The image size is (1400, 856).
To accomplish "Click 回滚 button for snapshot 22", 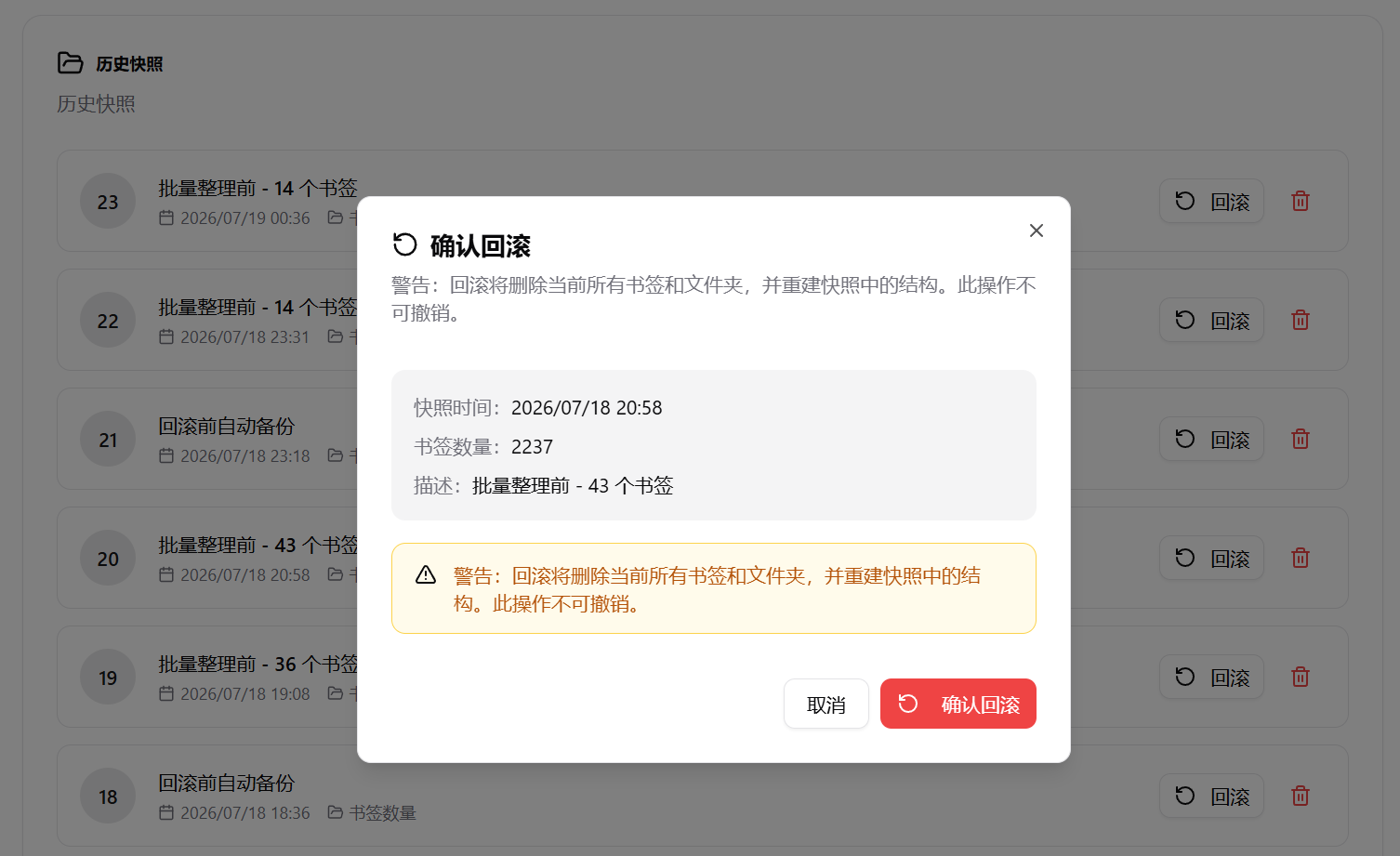I will point(1211,320).
